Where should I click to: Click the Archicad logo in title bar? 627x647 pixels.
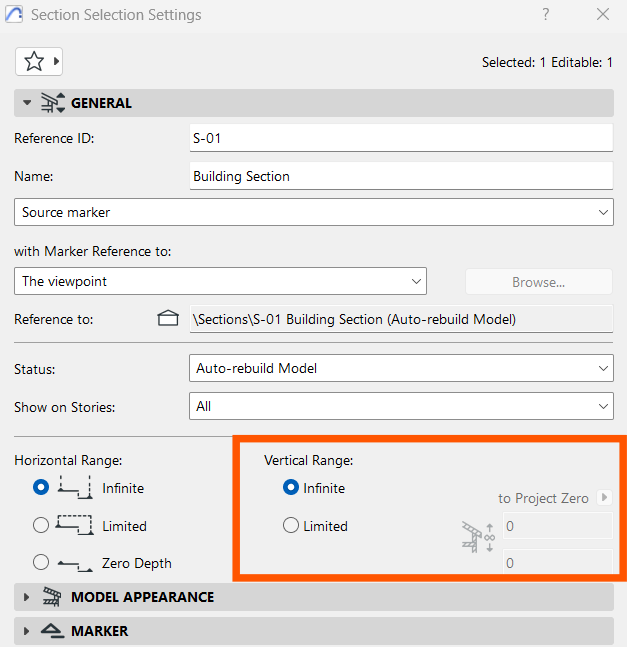click(14, 14)
